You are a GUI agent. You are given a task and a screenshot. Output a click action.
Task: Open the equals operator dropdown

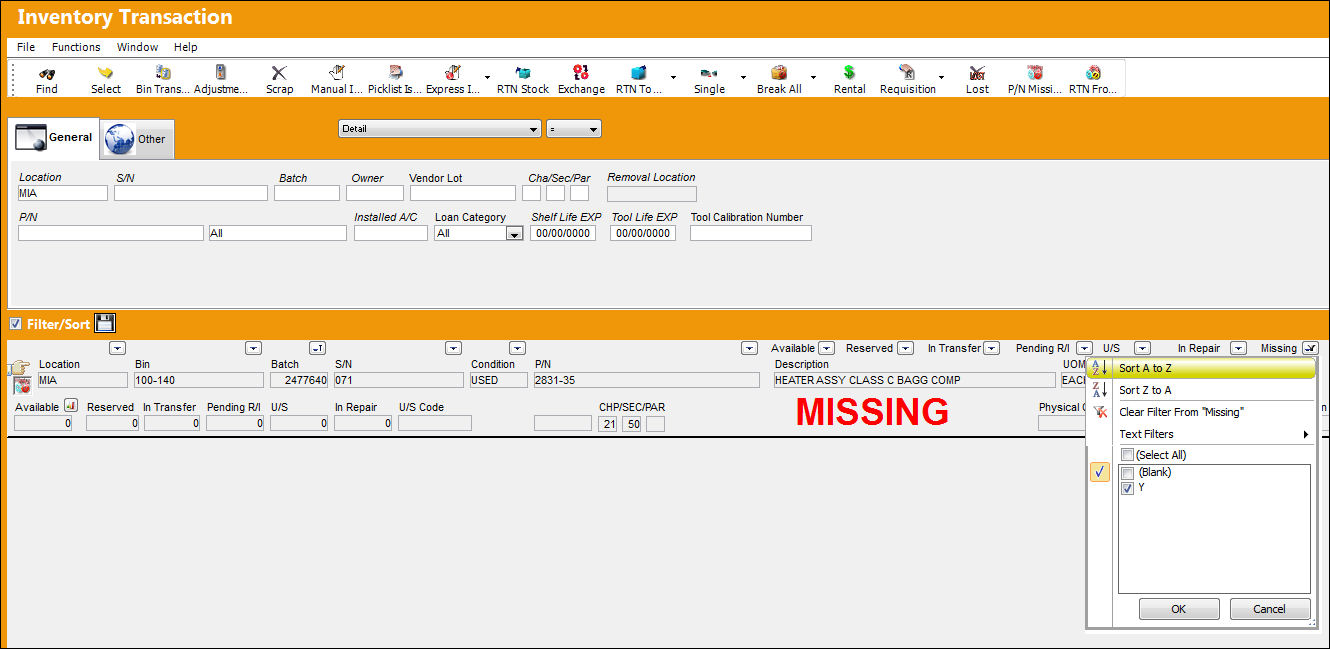coord(573,129)
